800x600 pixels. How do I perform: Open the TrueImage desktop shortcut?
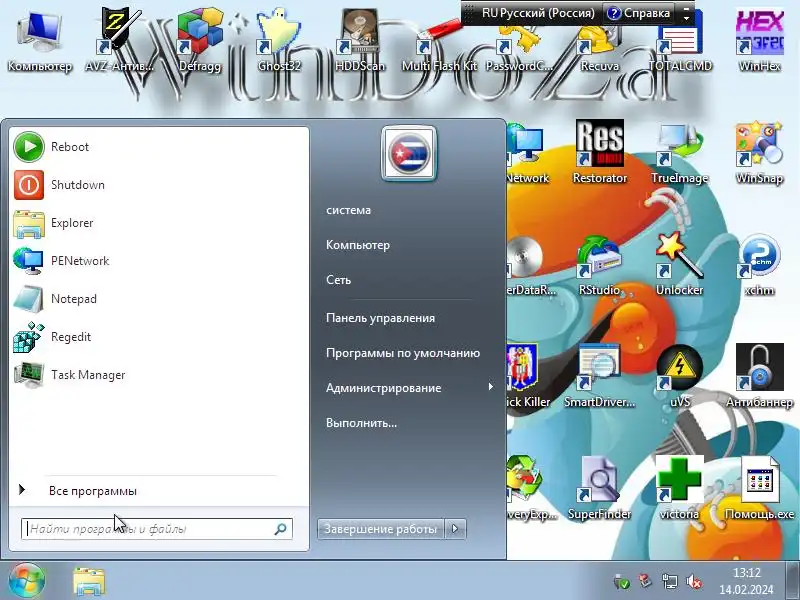click(x=680, y=152)
